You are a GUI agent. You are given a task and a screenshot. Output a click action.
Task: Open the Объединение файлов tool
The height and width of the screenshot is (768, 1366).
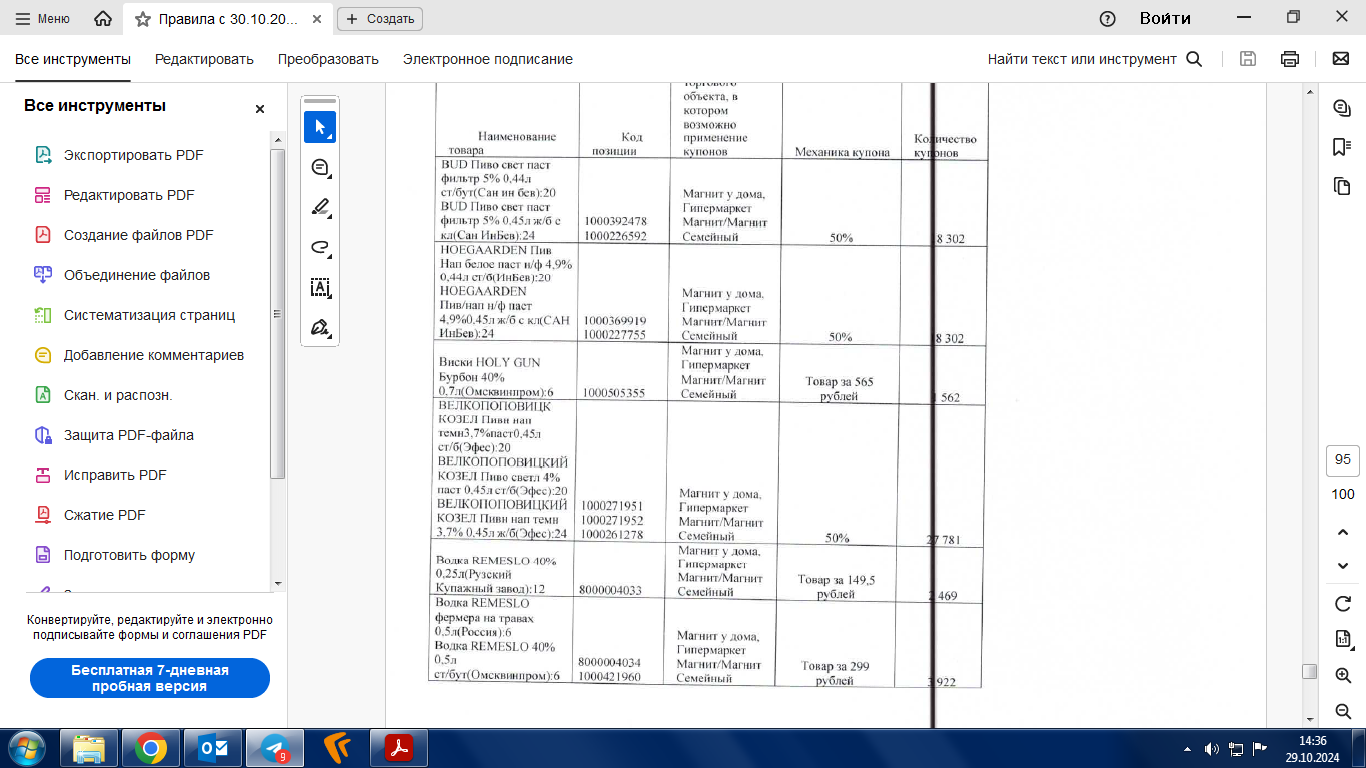pos(137,275)
